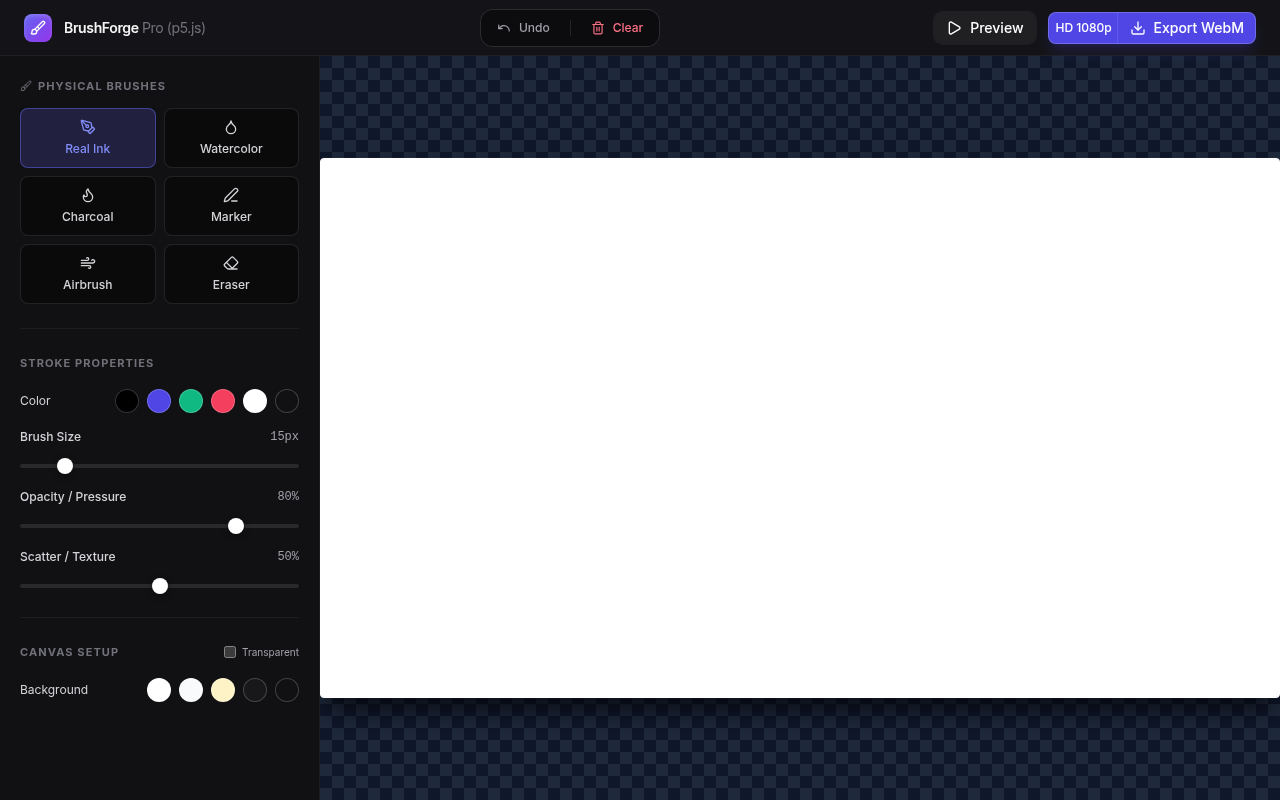
Task: Choose the Charcoal brush
Action: click(87, 205)
